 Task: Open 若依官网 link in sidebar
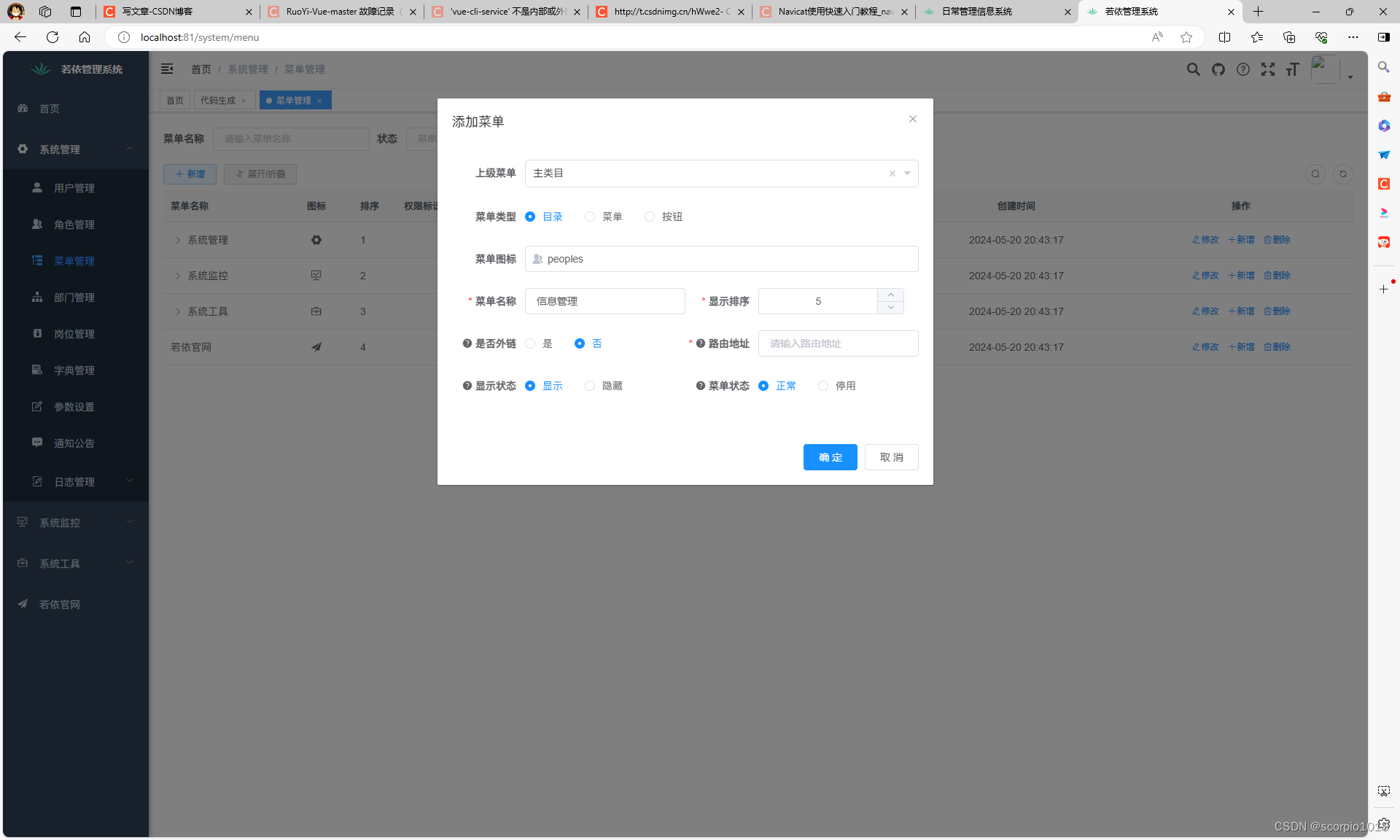click(76, 604)
